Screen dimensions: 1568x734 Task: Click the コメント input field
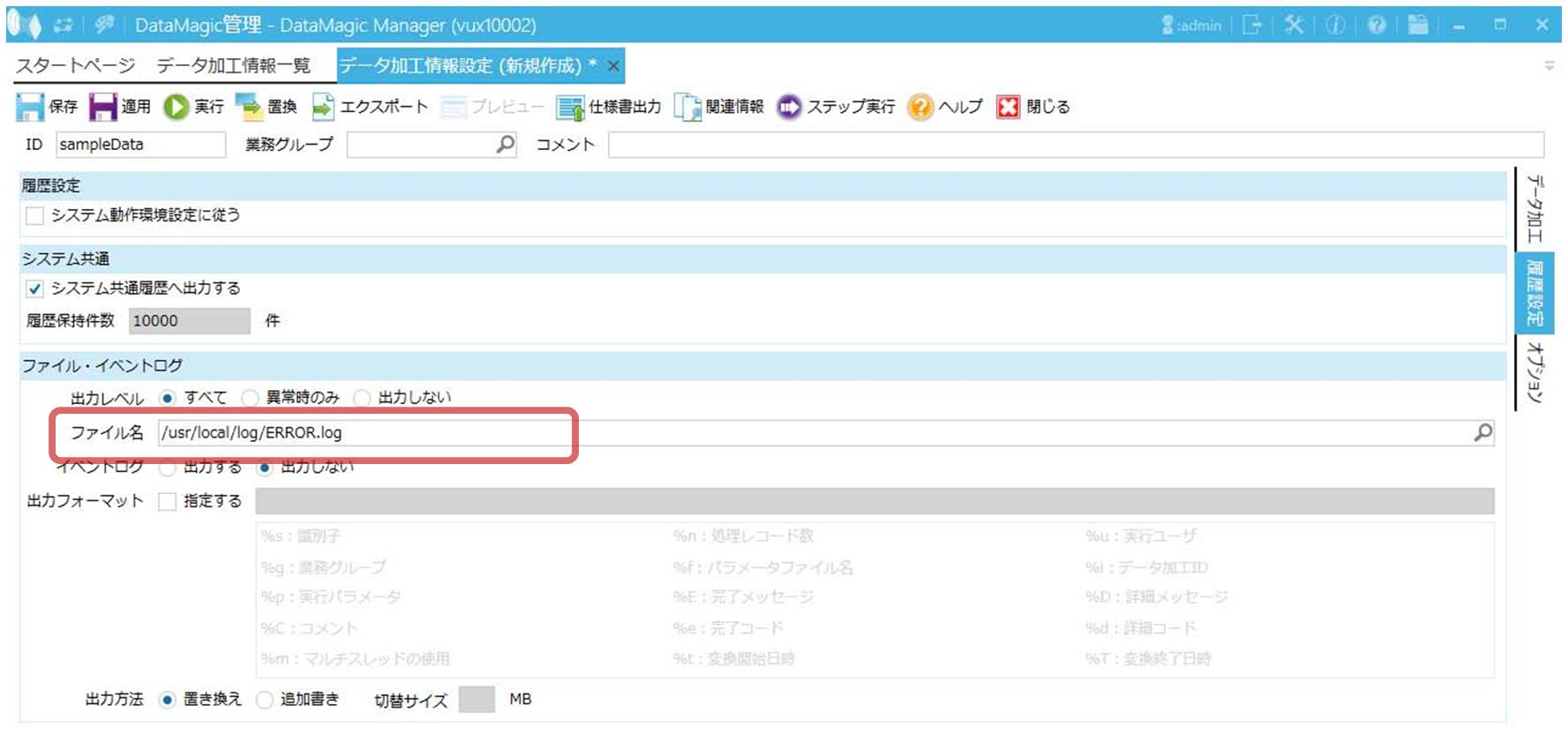click(1076, 144)
